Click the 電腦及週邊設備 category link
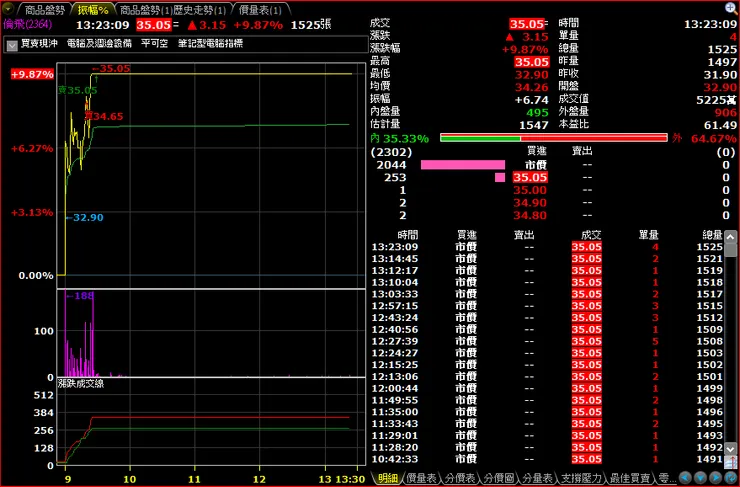740x487 pixels. click(x=99, y=44)
